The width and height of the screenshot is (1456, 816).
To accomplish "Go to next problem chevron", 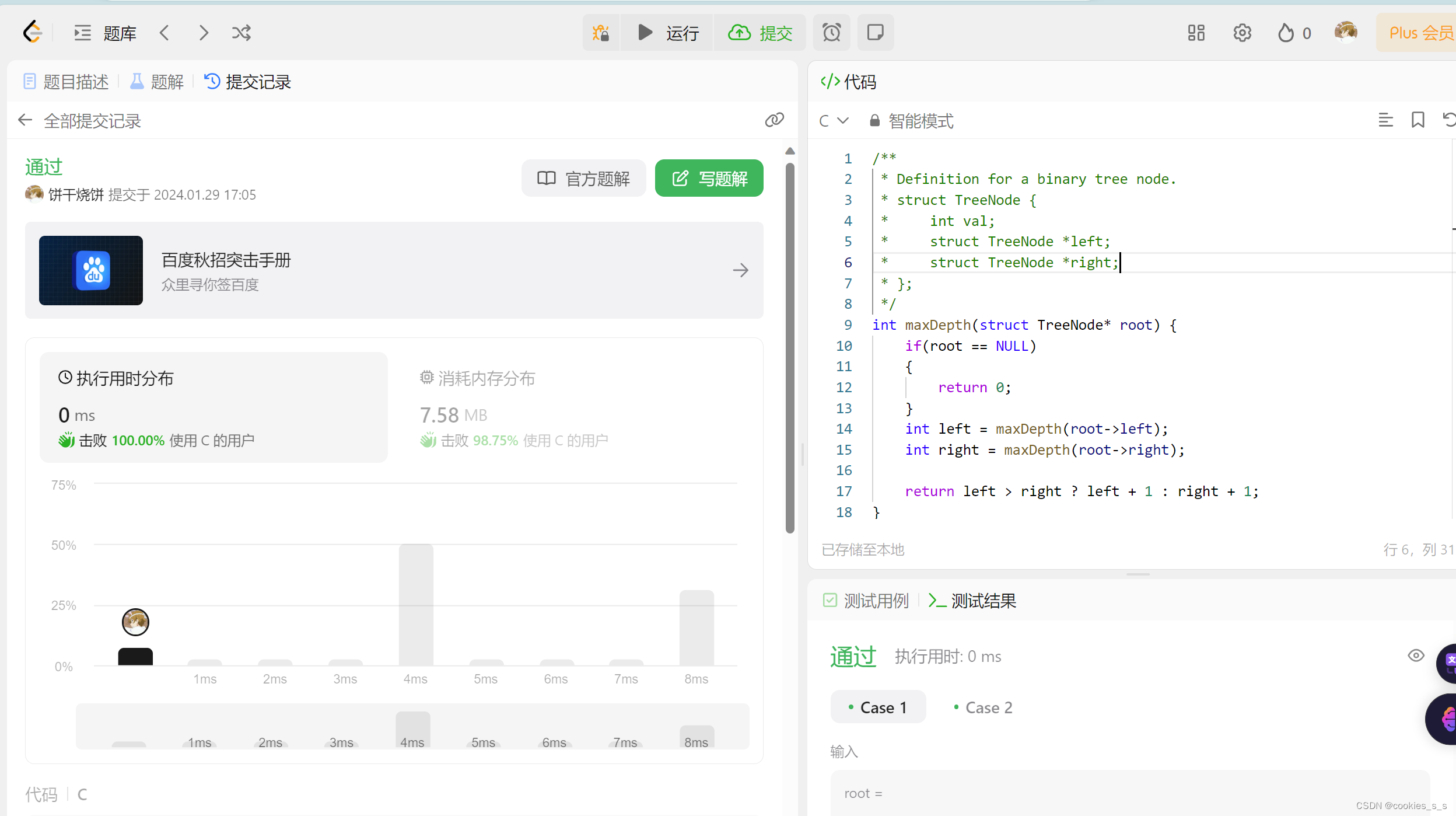I will point(203,33).
